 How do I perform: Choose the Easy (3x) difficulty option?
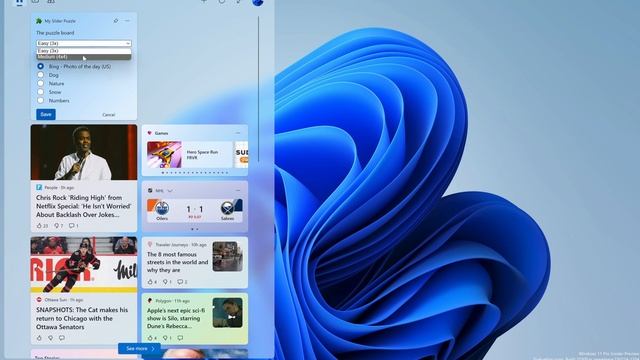(84, 51)
